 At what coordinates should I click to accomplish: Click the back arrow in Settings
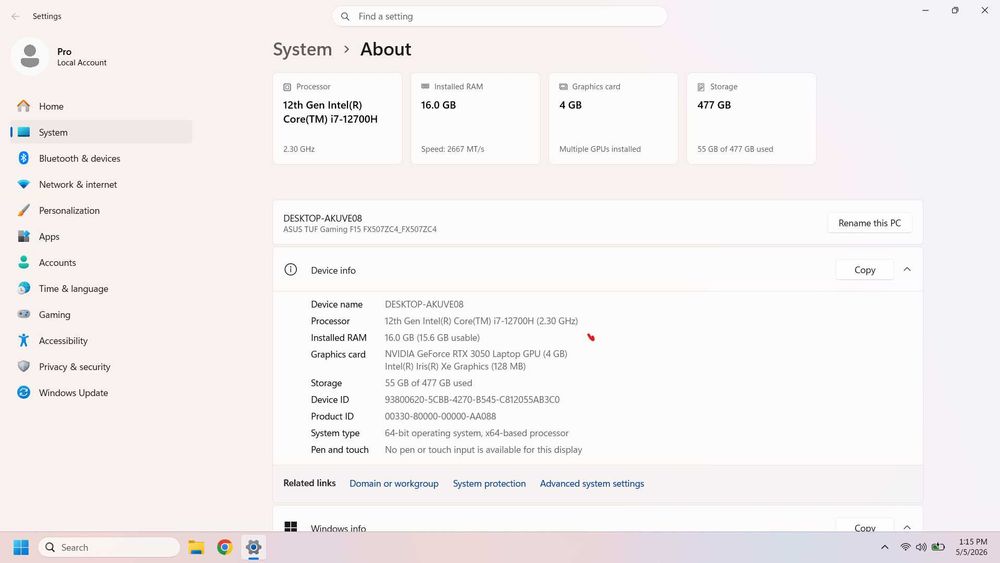click(15, 16)
